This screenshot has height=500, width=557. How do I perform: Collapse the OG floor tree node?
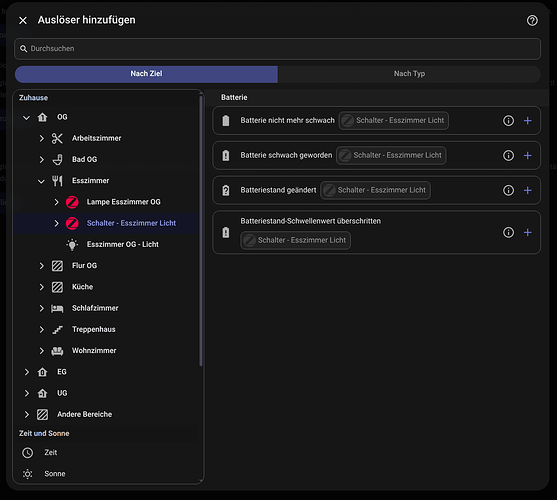pyautogui.click(x=26, y=117)
